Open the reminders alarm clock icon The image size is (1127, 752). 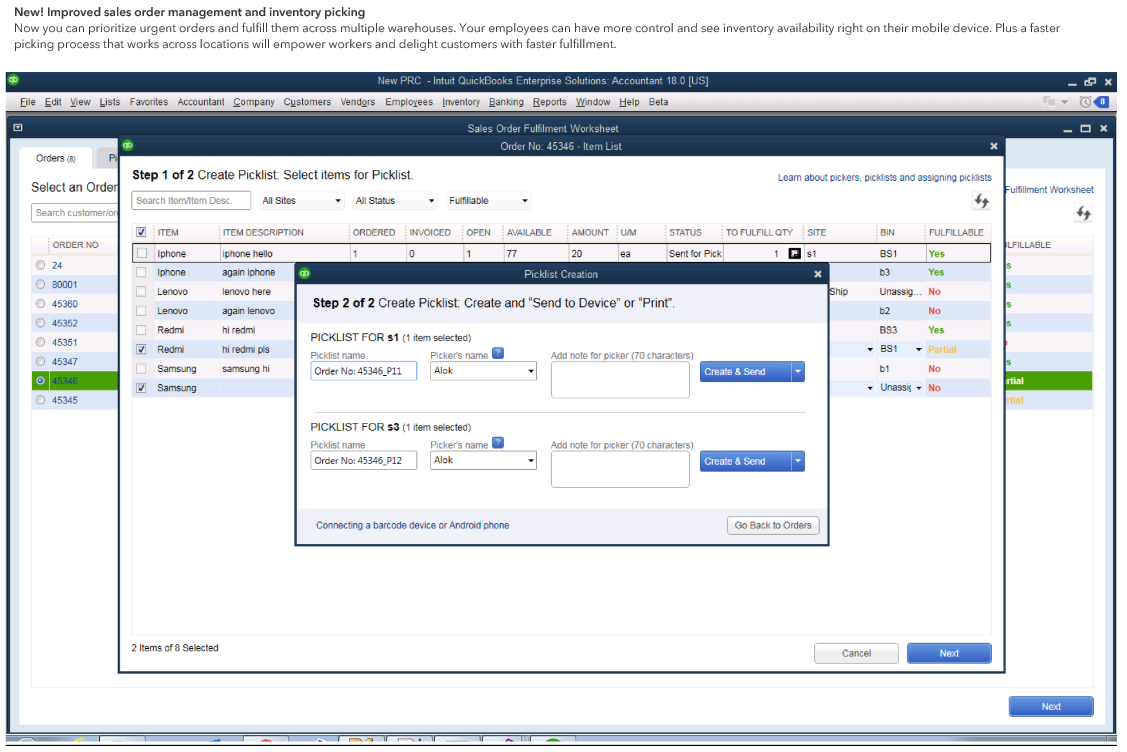click(1085, 102)
